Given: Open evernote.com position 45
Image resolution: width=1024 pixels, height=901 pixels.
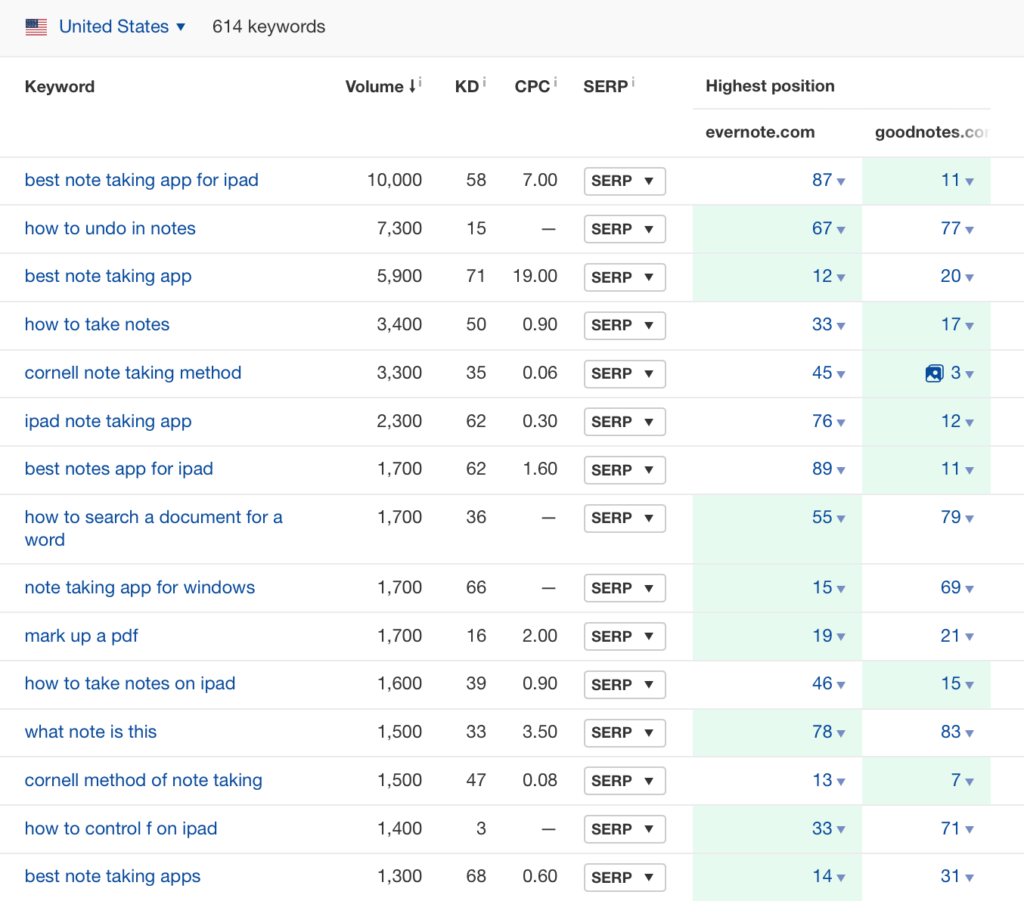Looking at the screenshot, I should tap(828, 373).
